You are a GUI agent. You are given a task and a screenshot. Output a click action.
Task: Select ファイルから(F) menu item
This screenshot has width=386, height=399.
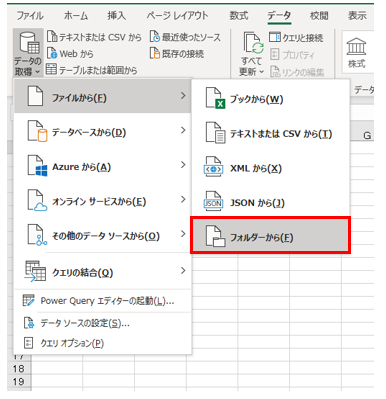tap(103, 97)
